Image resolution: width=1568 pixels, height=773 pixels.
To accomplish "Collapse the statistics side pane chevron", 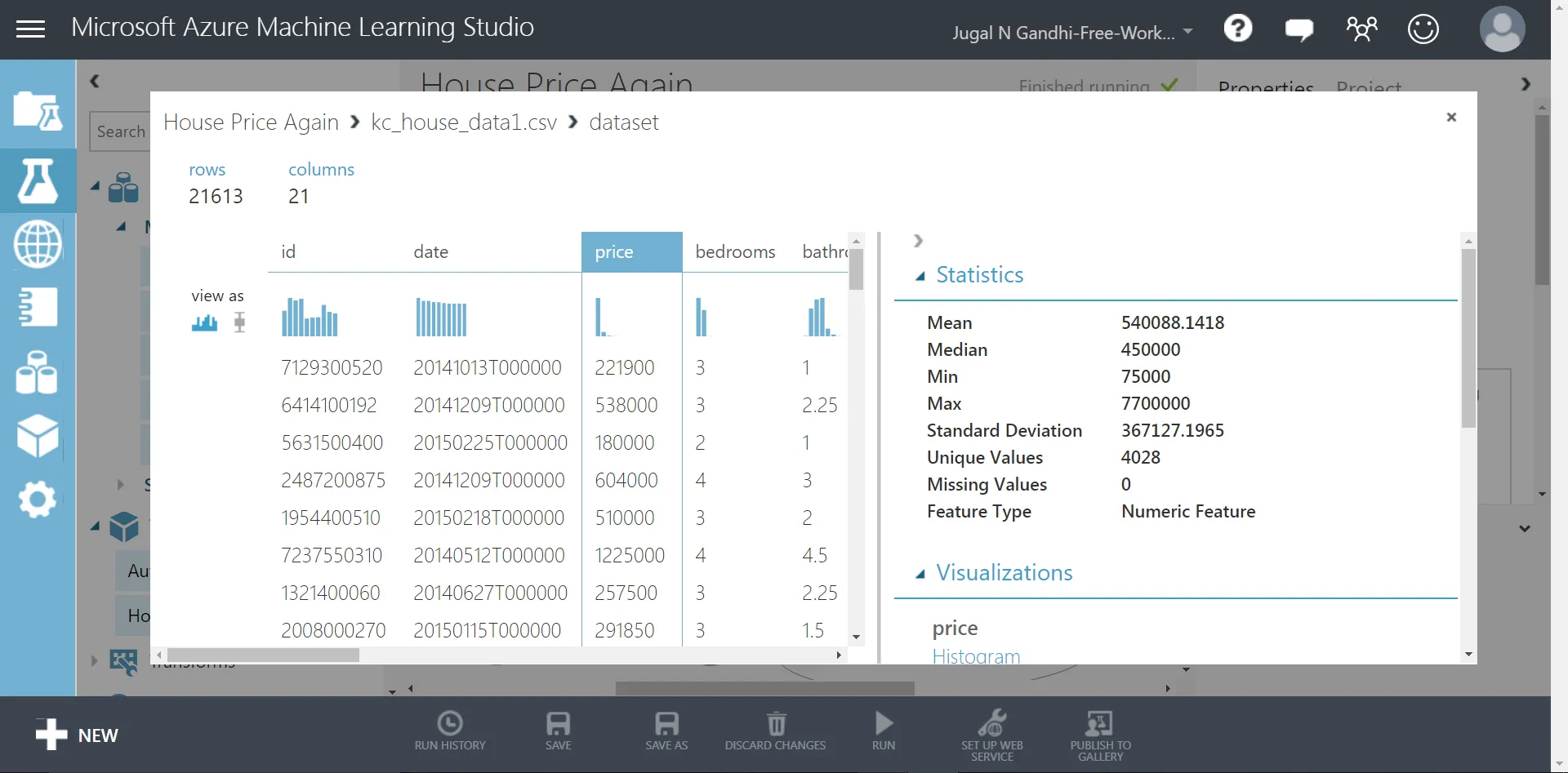I will [919, 241].
